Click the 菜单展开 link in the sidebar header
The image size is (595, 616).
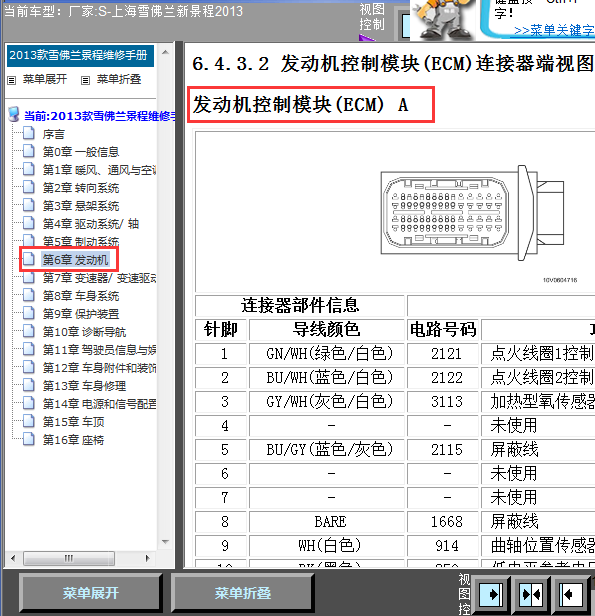(44, 79)
